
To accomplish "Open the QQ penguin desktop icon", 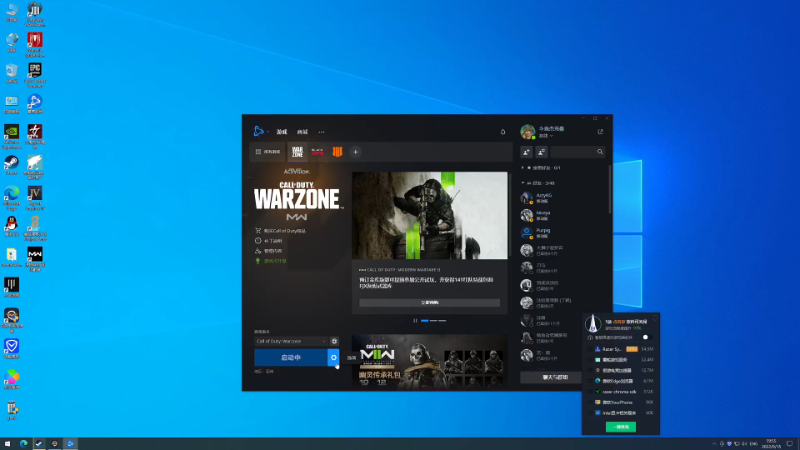I will click(11, 227).
